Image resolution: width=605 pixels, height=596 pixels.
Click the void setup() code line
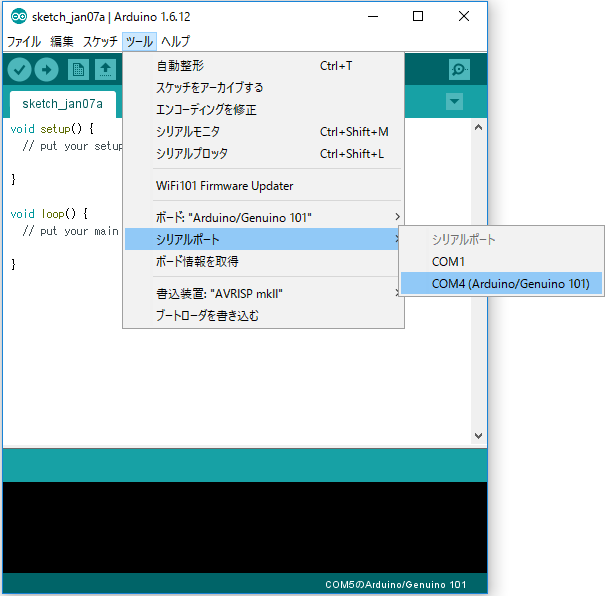coord(52,129)
